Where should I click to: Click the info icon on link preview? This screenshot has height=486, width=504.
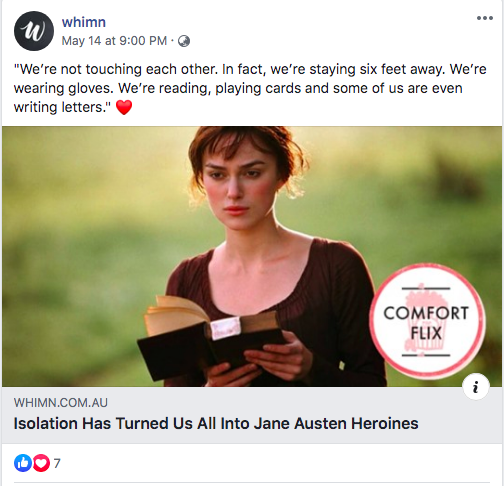pyautogui.click(x=476, y=387)
